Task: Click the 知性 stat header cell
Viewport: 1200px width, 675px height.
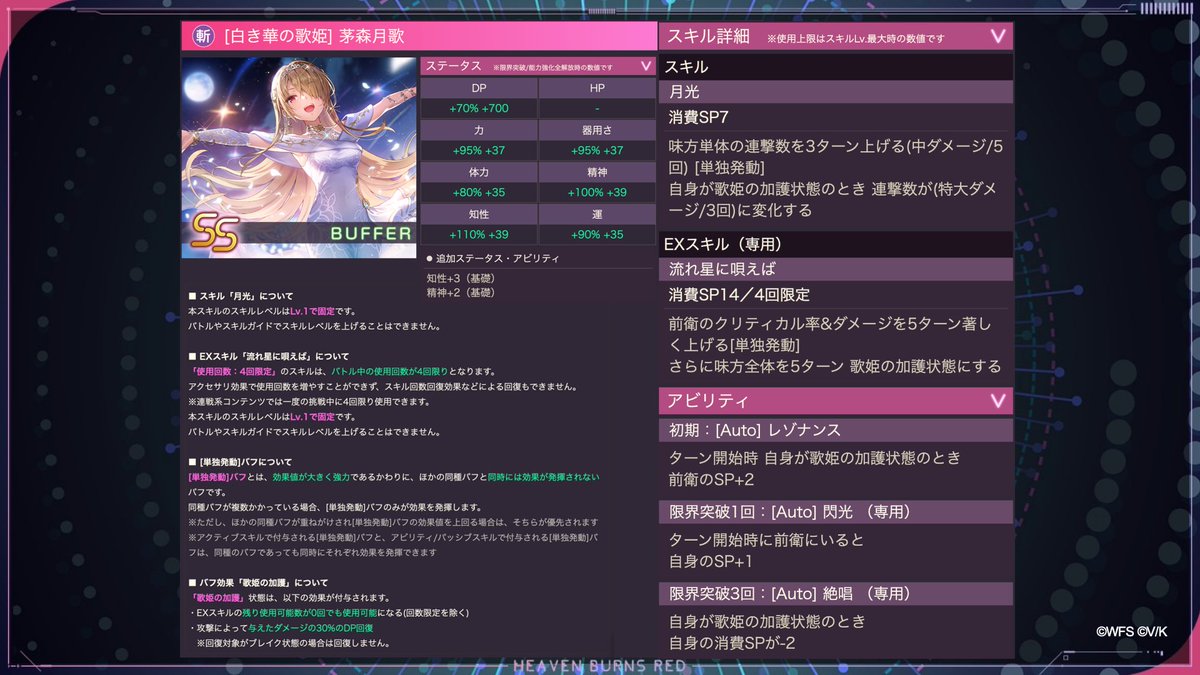Action: (479, 214)
